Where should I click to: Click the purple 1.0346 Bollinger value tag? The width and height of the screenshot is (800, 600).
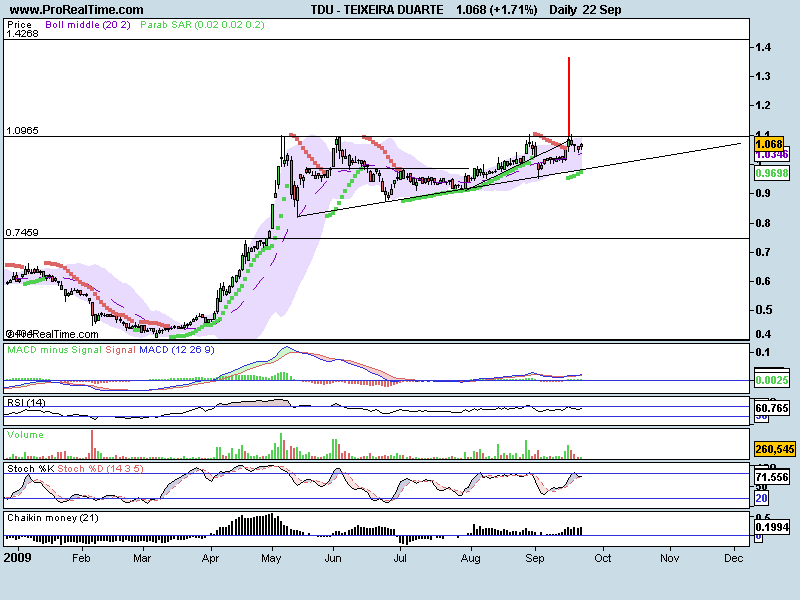point(772,155)
